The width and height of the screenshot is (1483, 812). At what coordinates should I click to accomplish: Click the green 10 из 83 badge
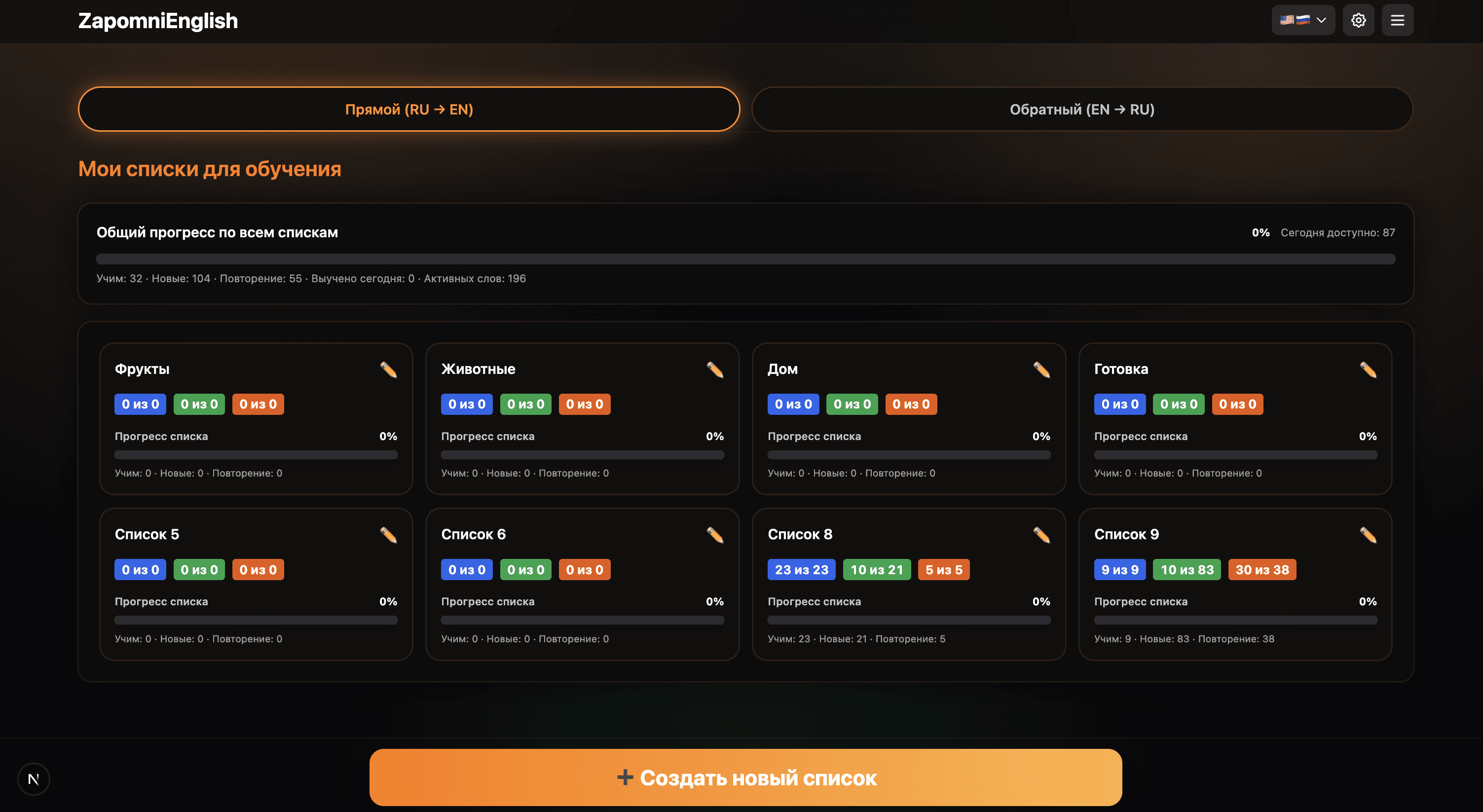pos(1186,570)
